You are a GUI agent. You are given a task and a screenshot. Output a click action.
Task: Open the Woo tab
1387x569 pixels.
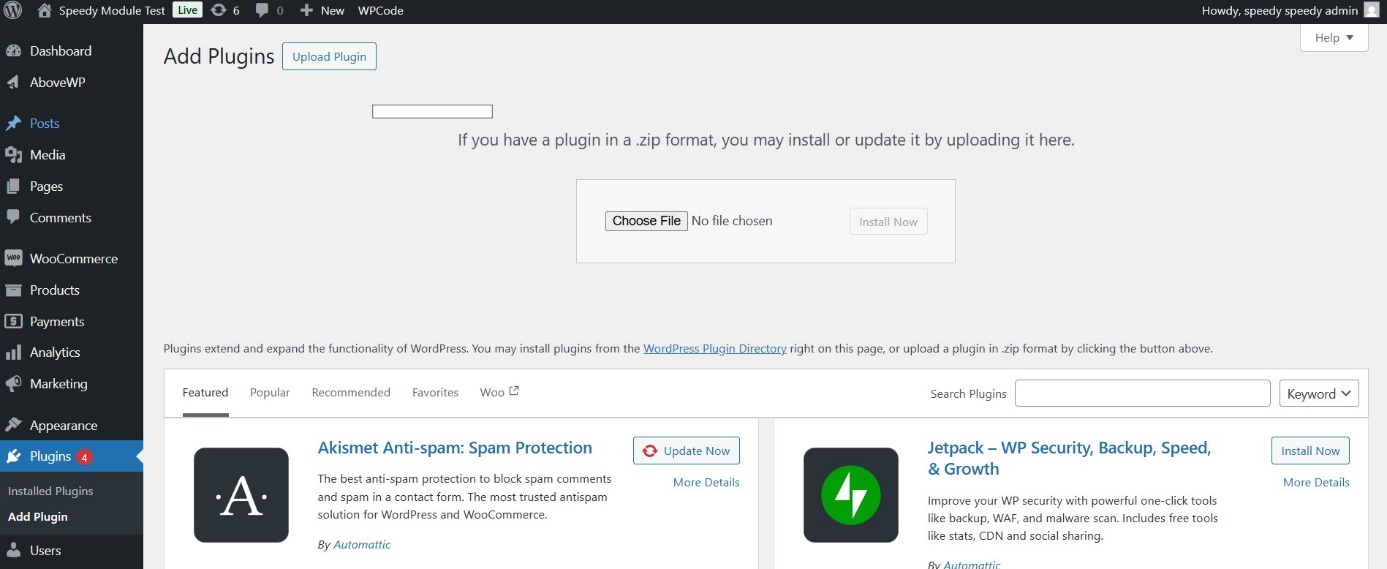499,392
